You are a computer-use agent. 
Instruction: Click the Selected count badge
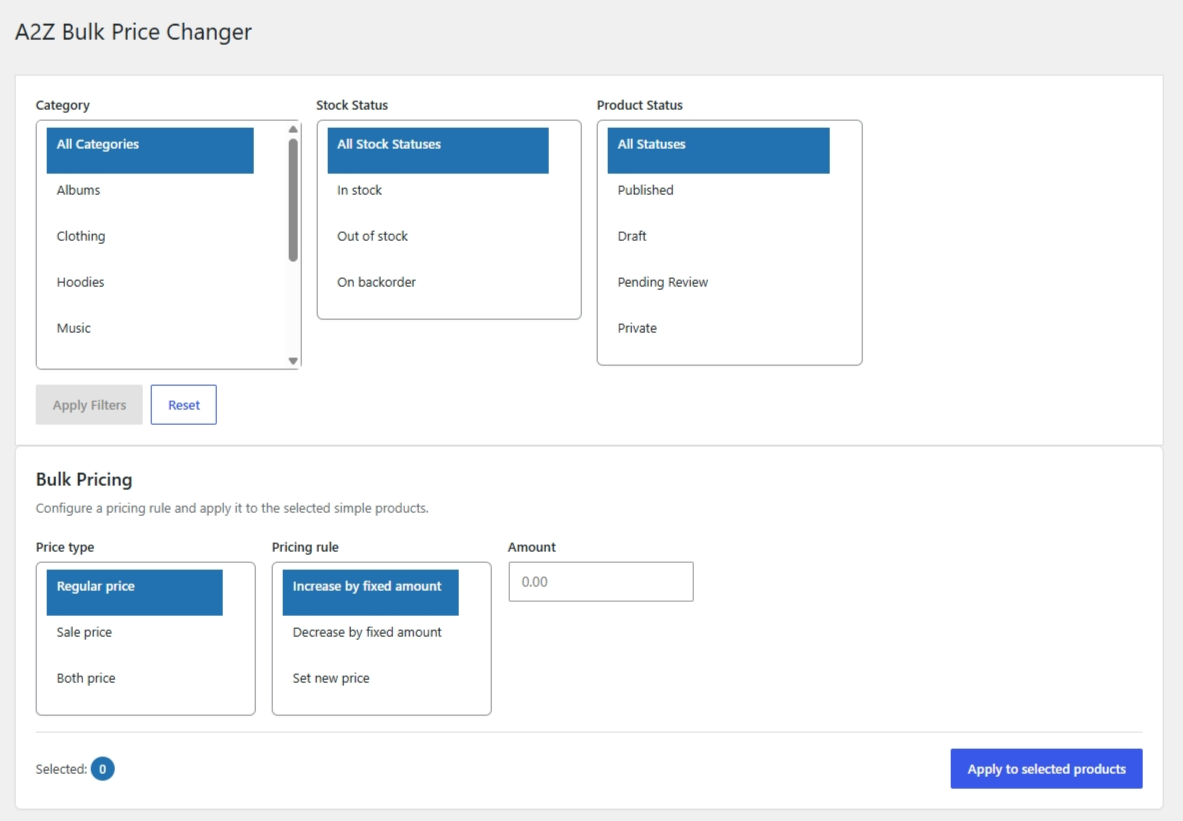coord(103,769)
